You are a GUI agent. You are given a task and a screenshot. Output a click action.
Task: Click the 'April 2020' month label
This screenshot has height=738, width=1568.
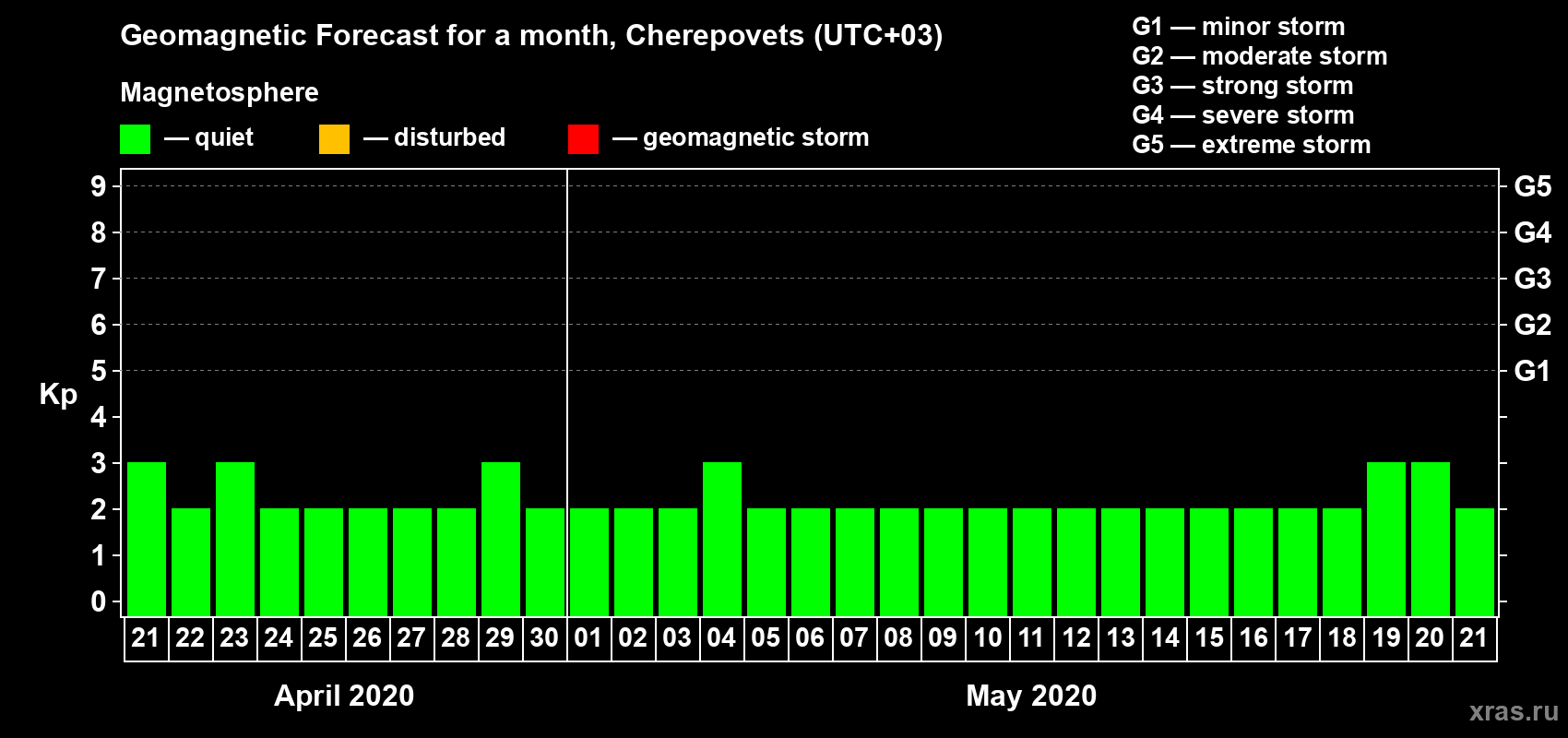coord(344,696)
